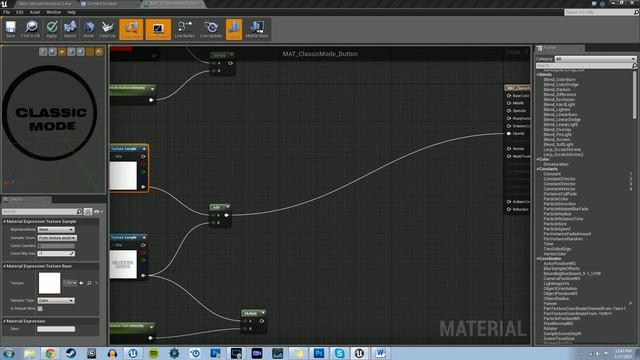Click the Const Mip Value field

tap(56, 253)
